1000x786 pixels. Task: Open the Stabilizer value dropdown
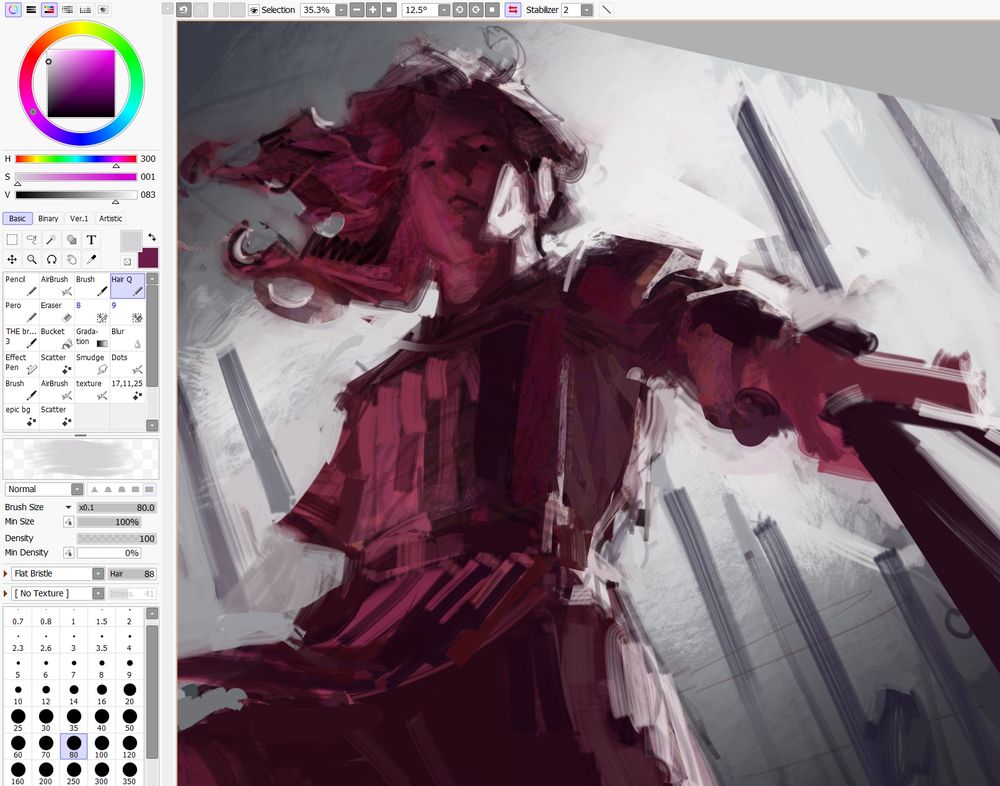[587, 10]
